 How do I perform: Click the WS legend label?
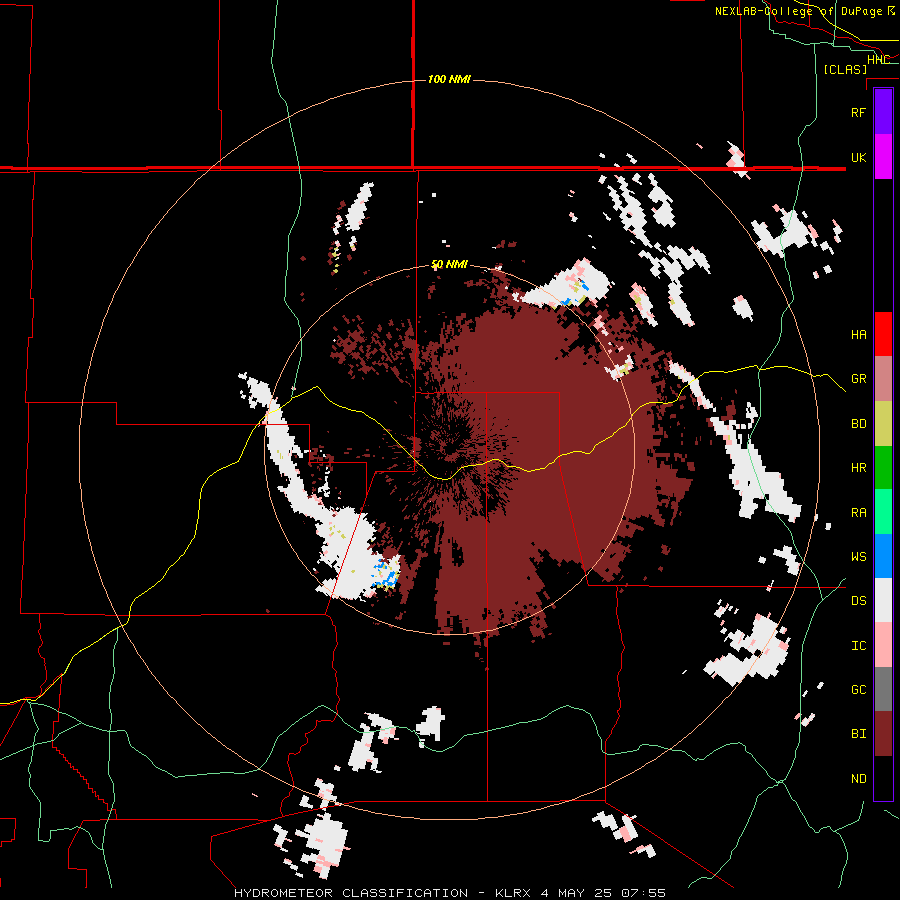858,557
